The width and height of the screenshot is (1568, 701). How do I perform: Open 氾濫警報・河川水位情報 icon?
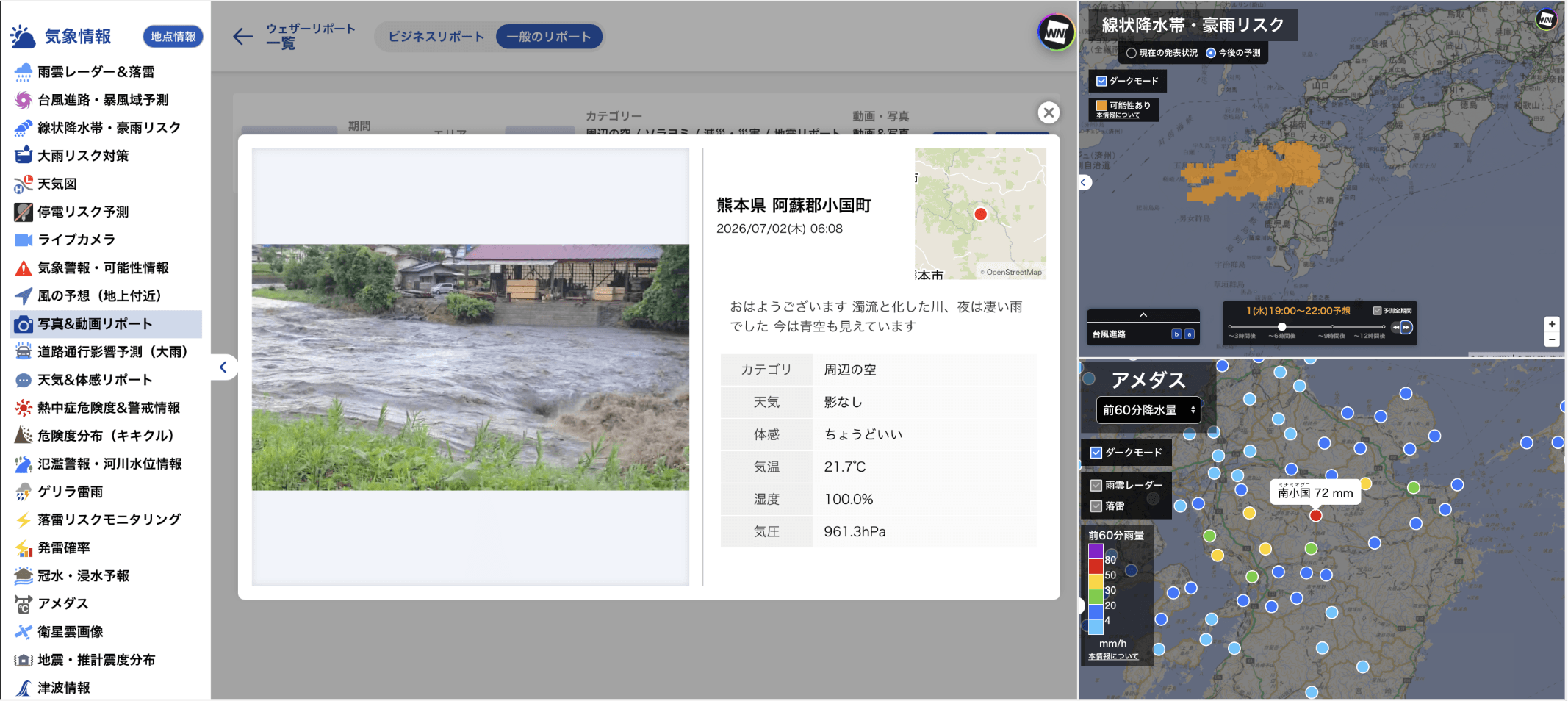click(x=24, y=464)
